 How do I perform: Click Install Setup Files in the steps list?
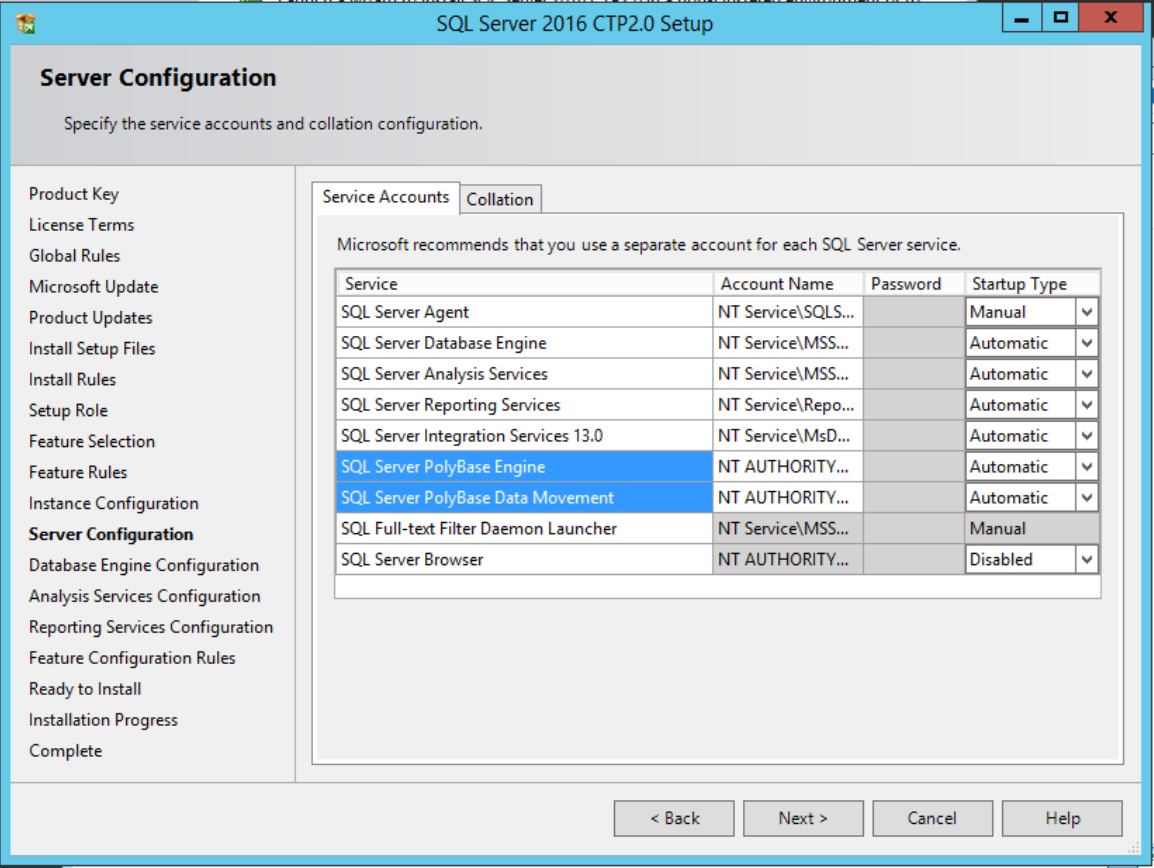pos(92,348)
